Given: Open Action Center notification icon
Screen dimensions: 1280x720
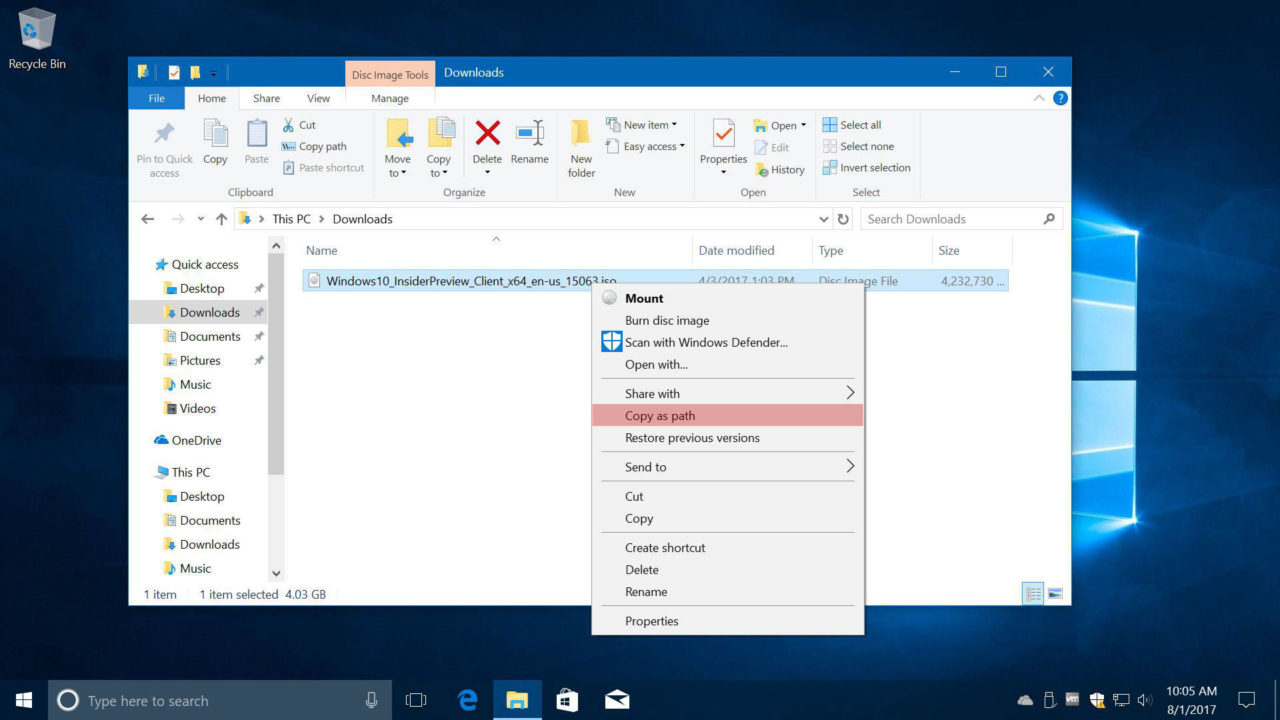Looking at the screenshot, I should [x=1246, y=700].
